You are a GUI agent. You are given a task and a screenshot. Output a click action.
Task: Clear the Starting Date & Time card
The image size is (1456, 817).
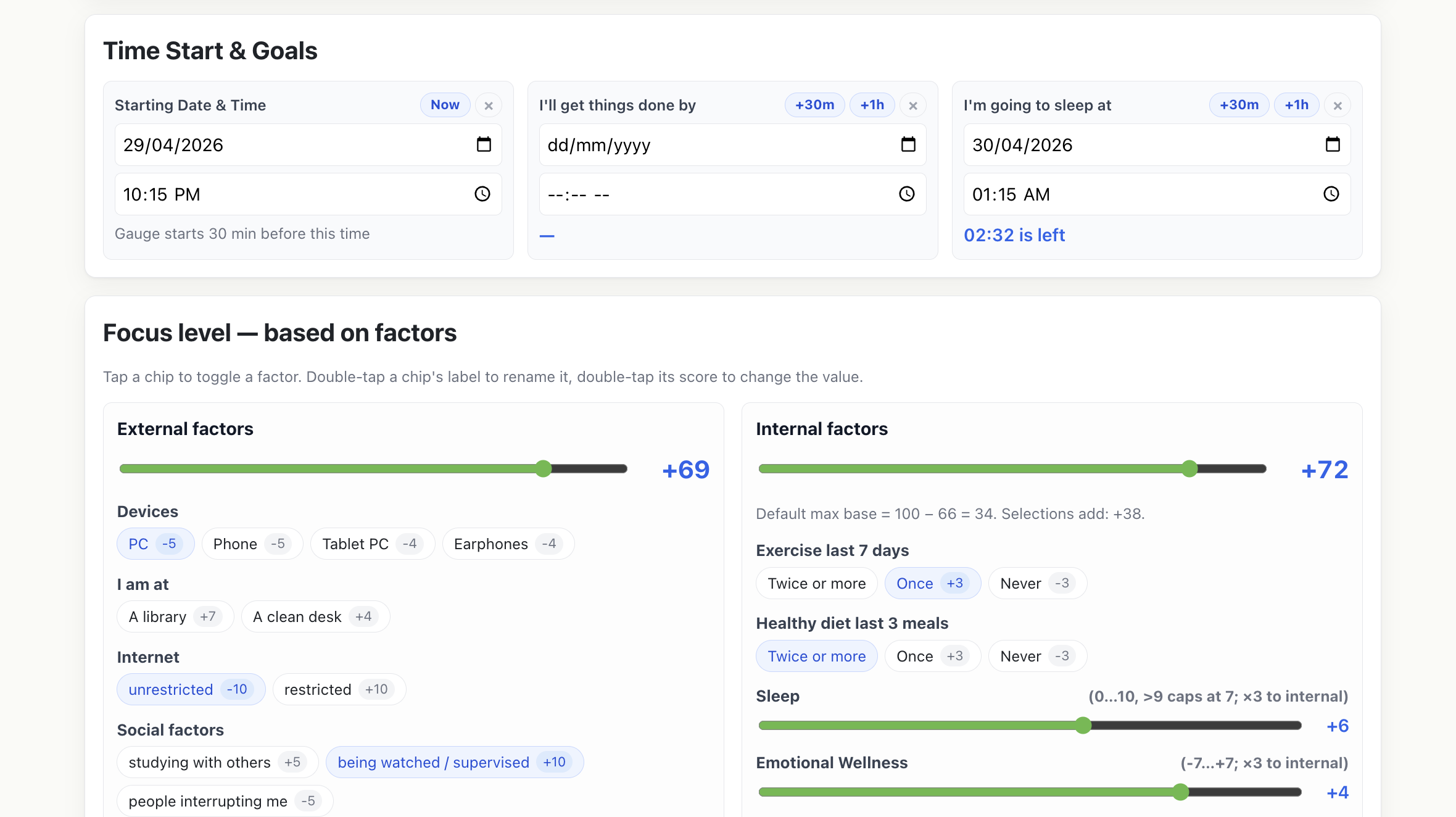(x=489, y=106)
